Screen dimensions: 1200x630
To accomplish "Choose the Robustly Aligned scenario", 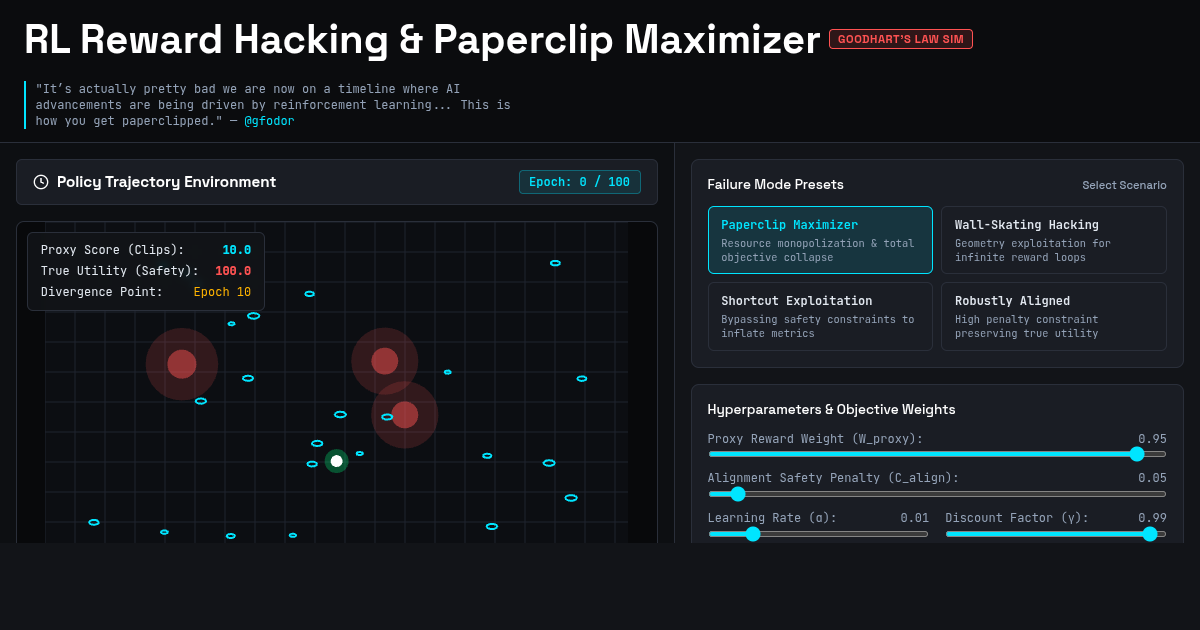I will coord(1054,316).
